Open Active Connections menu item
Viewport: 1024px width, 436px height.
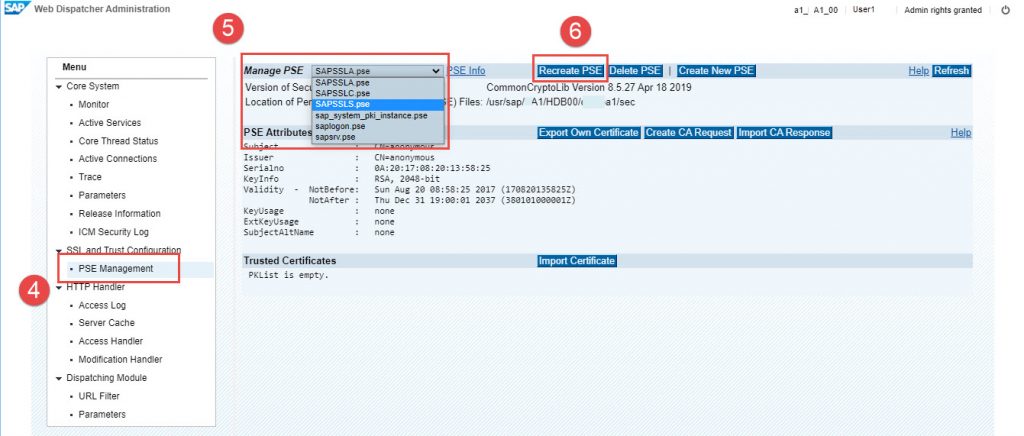pyautogui.click(x=118, y=159)
